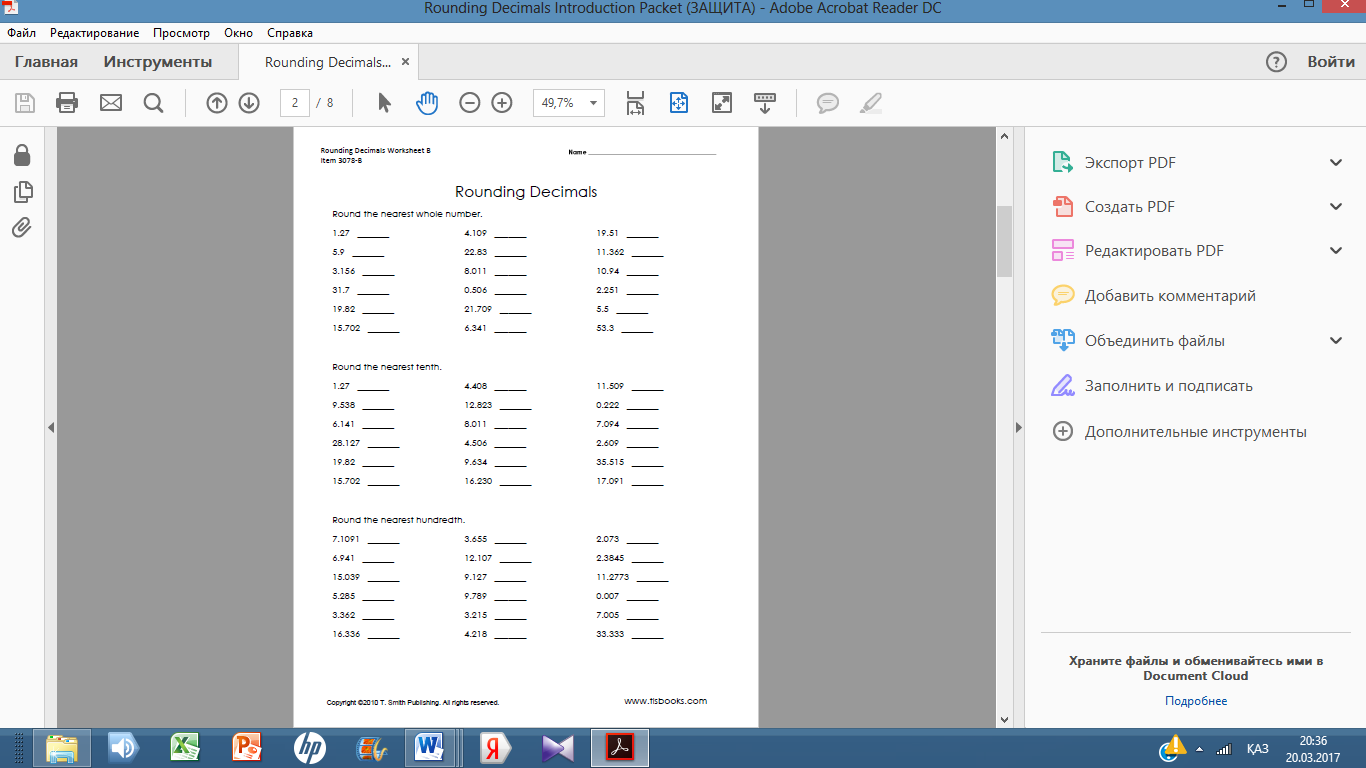Expand the Экспорт PDF section
1366x768 pixels.
pyautogui.click(x=1336, y=163)
